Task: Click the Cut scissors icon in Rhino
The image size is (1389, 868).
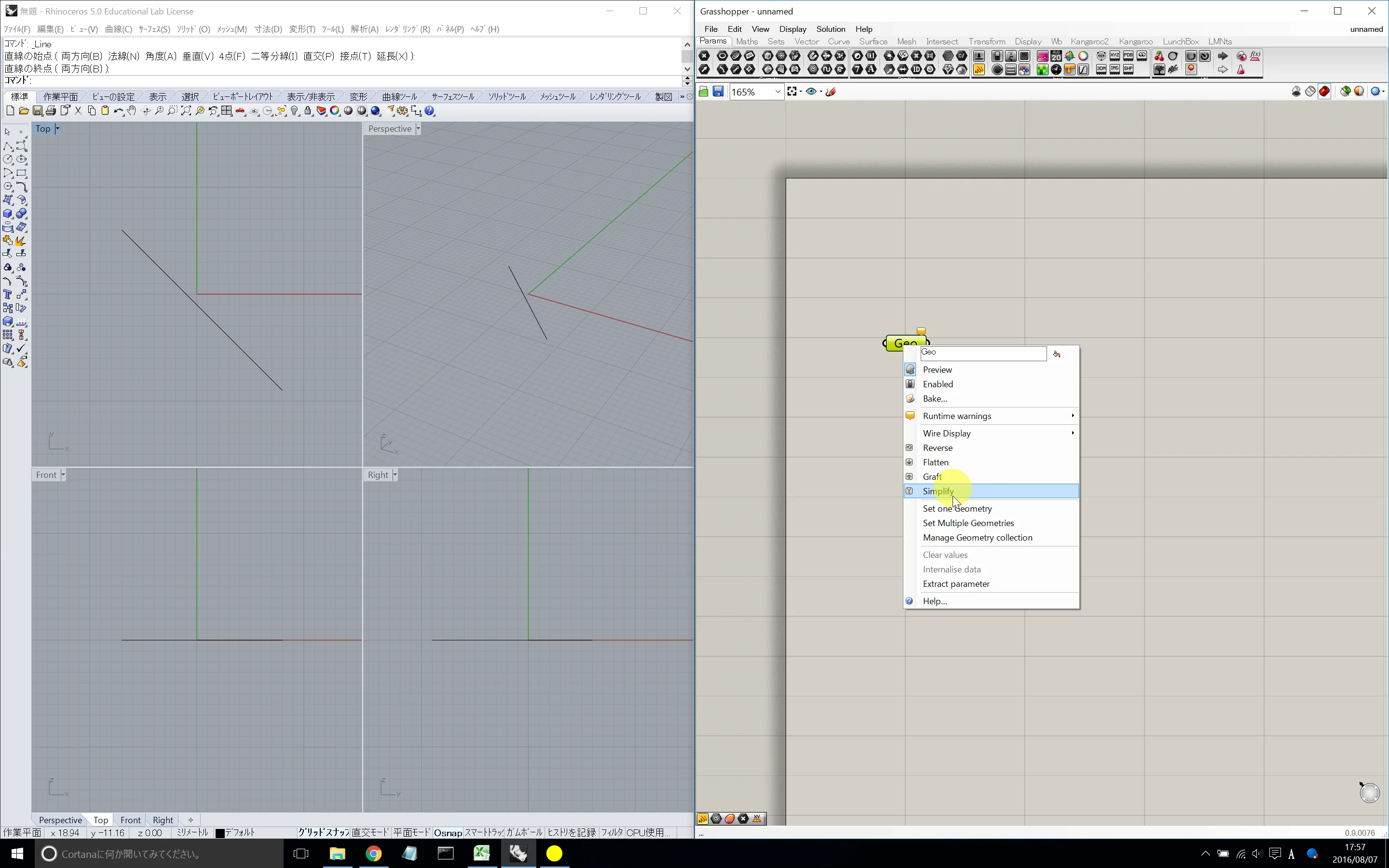Action: [x=78, y=111]
